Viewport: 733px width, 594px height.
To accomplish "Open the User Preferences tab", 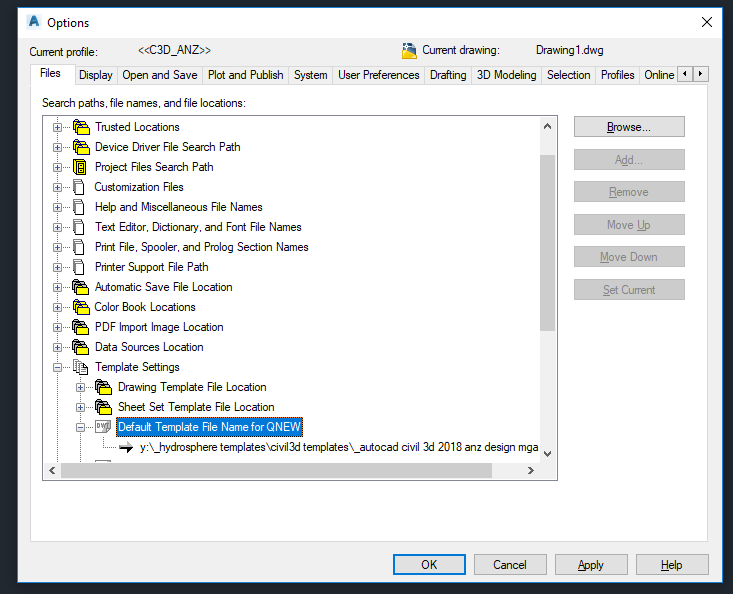I will [x=379, y=75].
